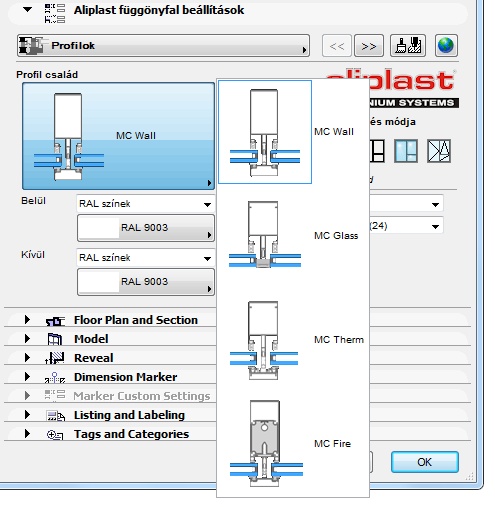Click the Floor Plan and Section icon
This screenshot has height=507, width=495.
tap(55, 321)
